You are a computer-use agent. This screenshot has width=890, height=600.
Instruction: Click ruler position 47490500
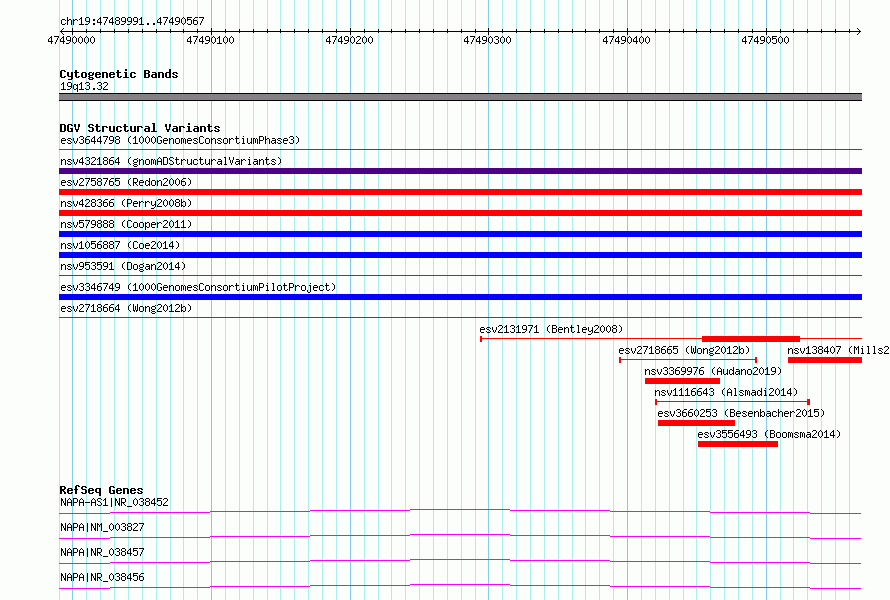(x=765, y=40)
